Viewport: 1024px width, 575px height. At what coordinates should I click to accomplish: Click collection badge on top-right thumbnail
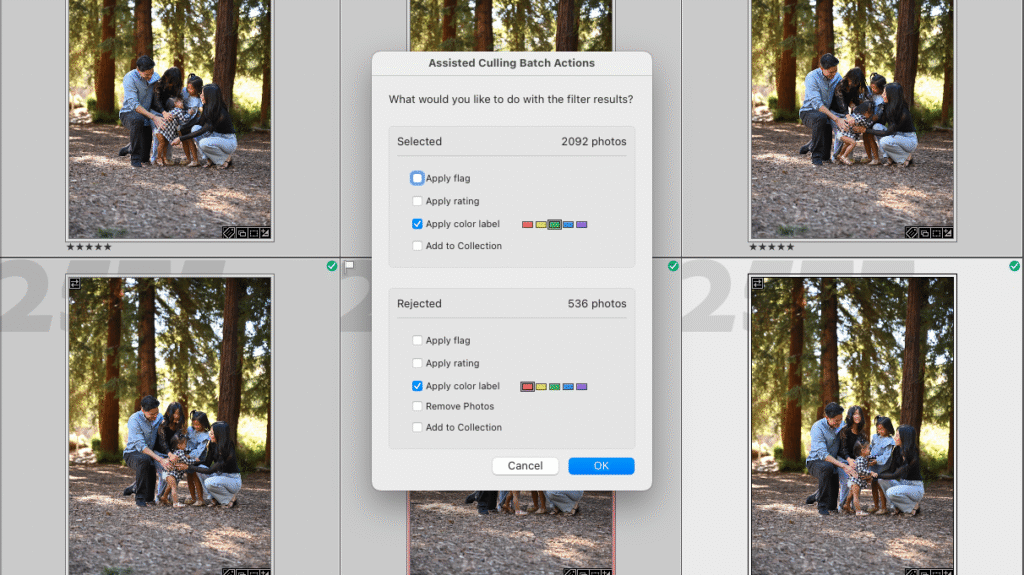click(x=925, y=233)
